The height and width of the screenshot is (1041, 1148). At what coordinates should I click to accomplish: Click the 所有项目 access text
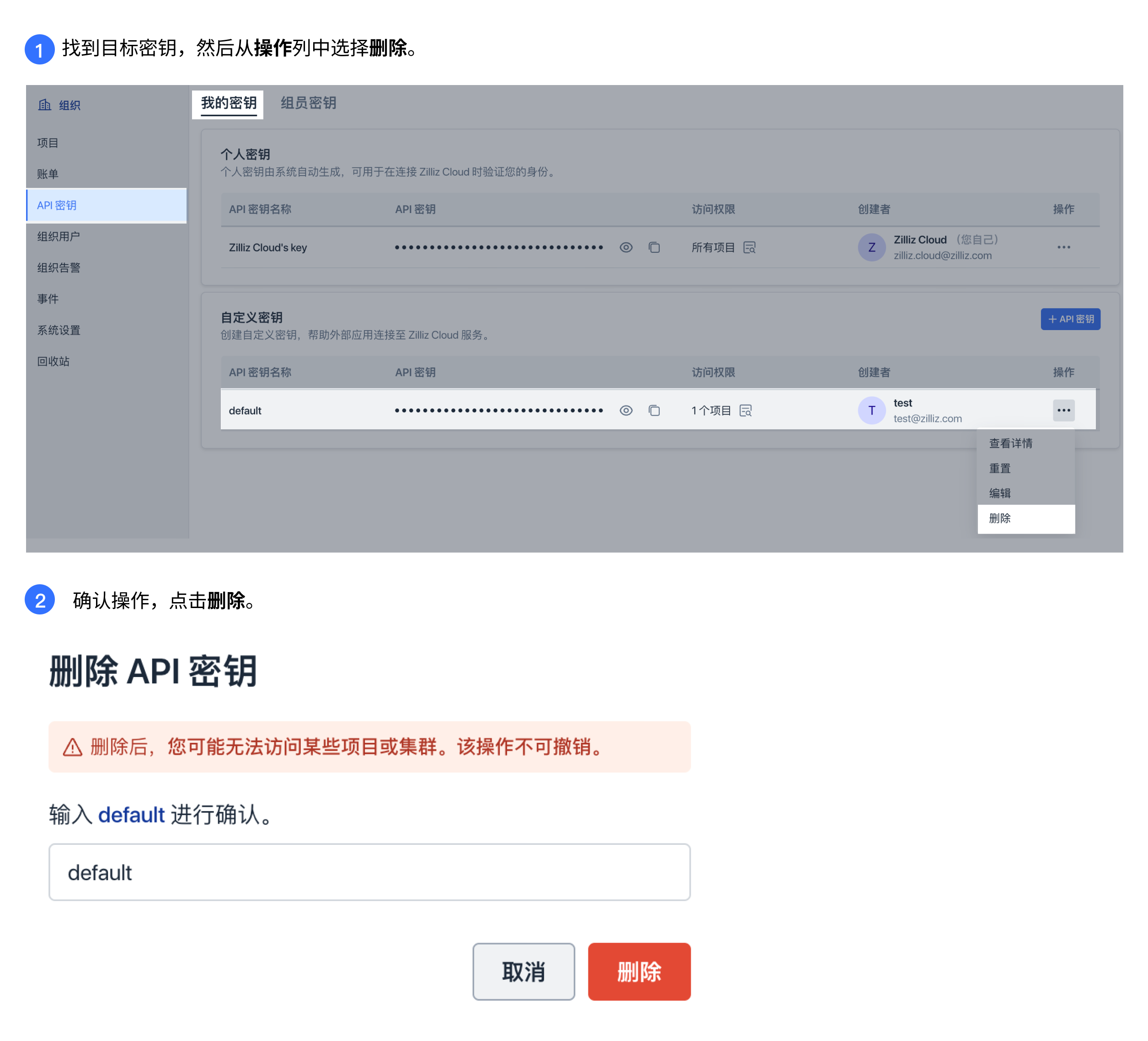(x=713, y=247)
